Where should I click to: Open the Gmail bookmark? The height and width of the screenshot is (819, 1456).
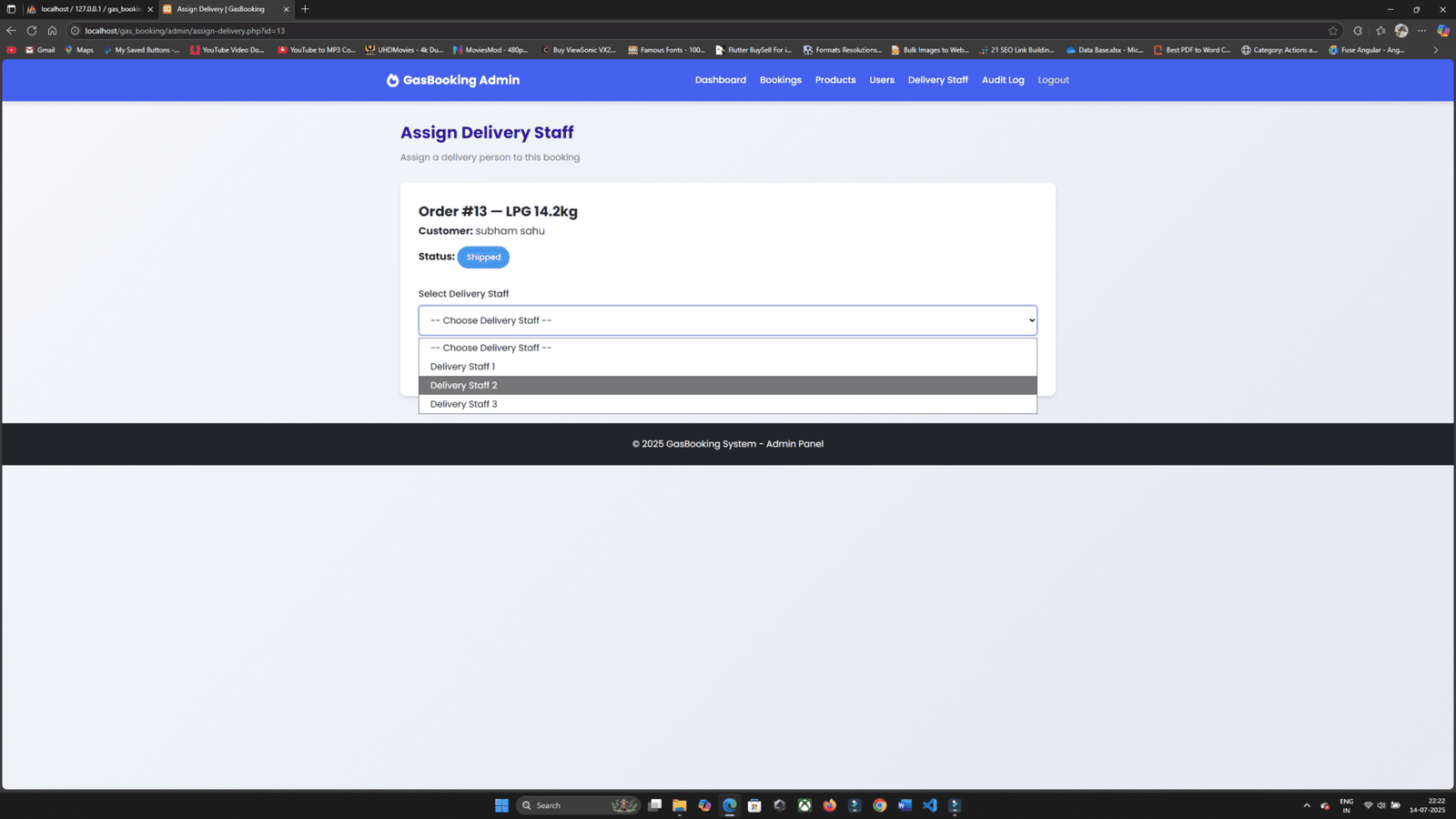(40, 50)
